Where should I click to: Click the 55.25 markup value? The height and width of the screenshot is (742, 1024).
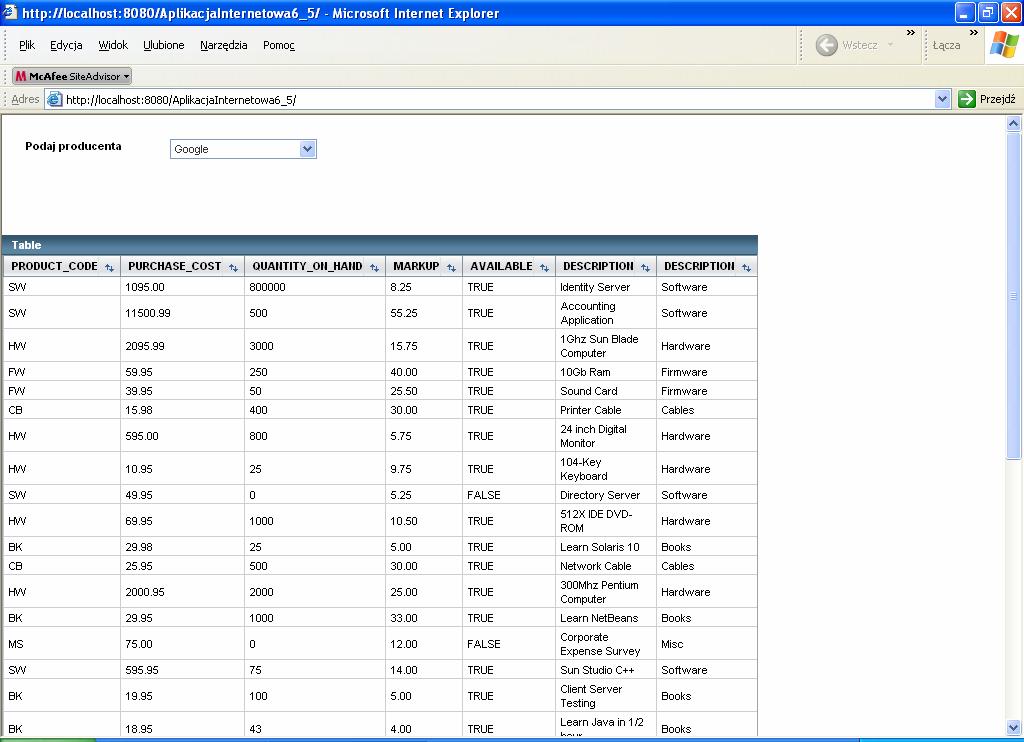click(x=404, y=313)
